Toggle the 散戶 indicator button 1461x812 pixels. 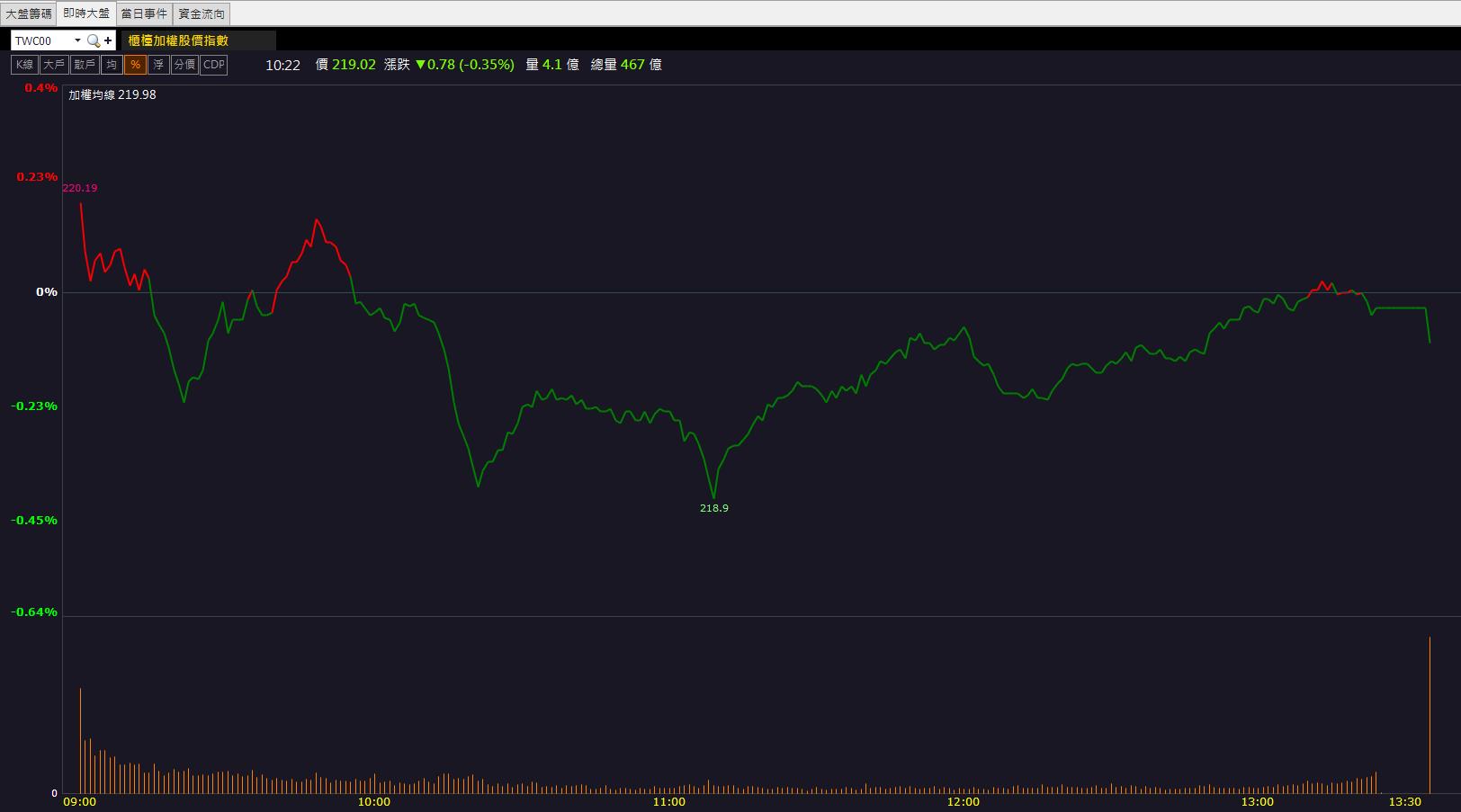tap(85, 65)
